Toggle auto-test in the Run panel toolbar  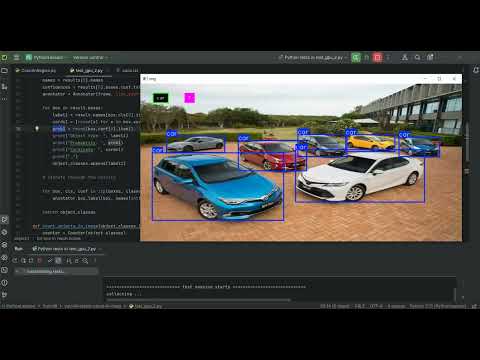click(x=31, y=260)
